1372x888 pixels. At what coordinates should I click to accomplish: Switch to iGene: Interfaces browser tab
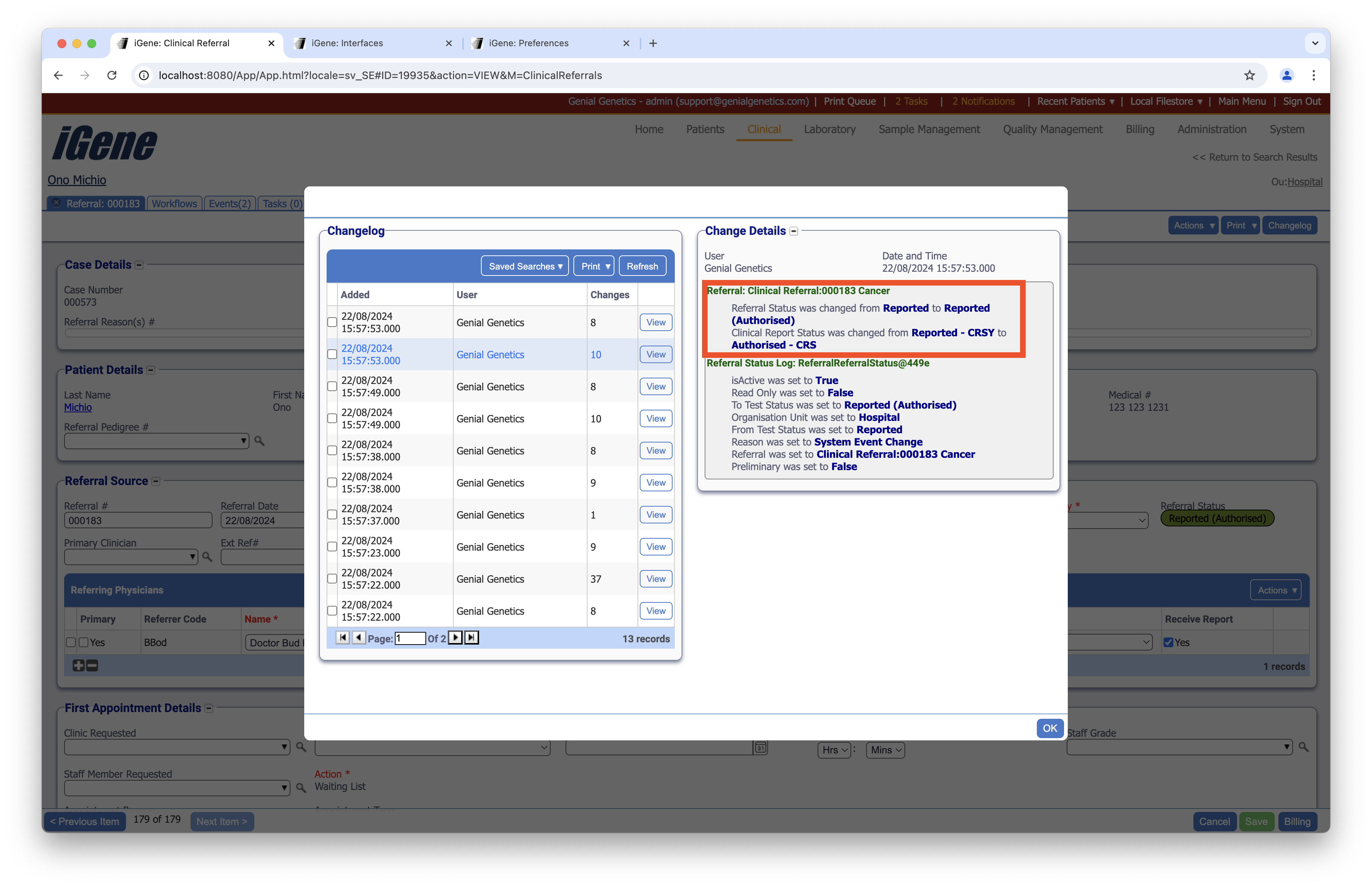click(x=347, y=43)
